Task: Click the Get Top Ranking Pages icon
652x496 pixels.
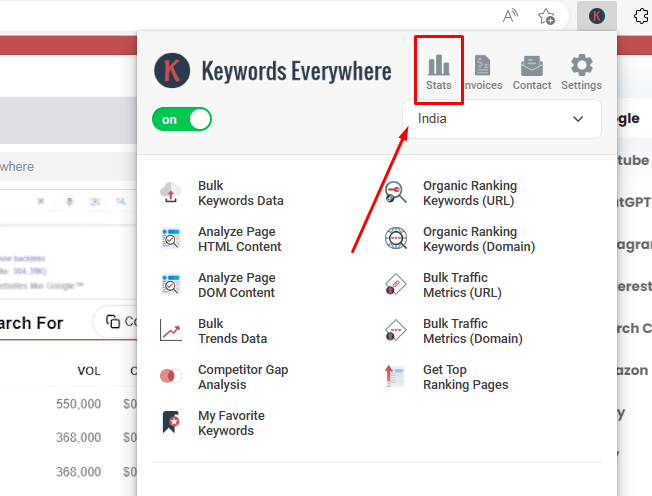Action: coord(394,376)
